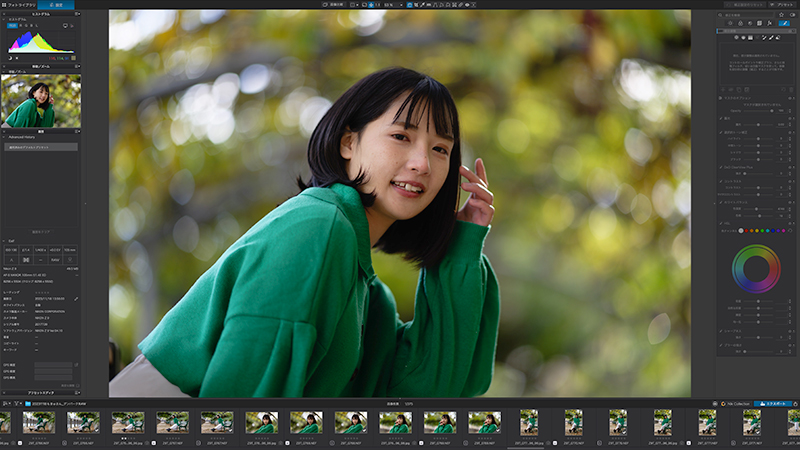Open the Presets button at top right
800x450 pixels.
point(783,5)
